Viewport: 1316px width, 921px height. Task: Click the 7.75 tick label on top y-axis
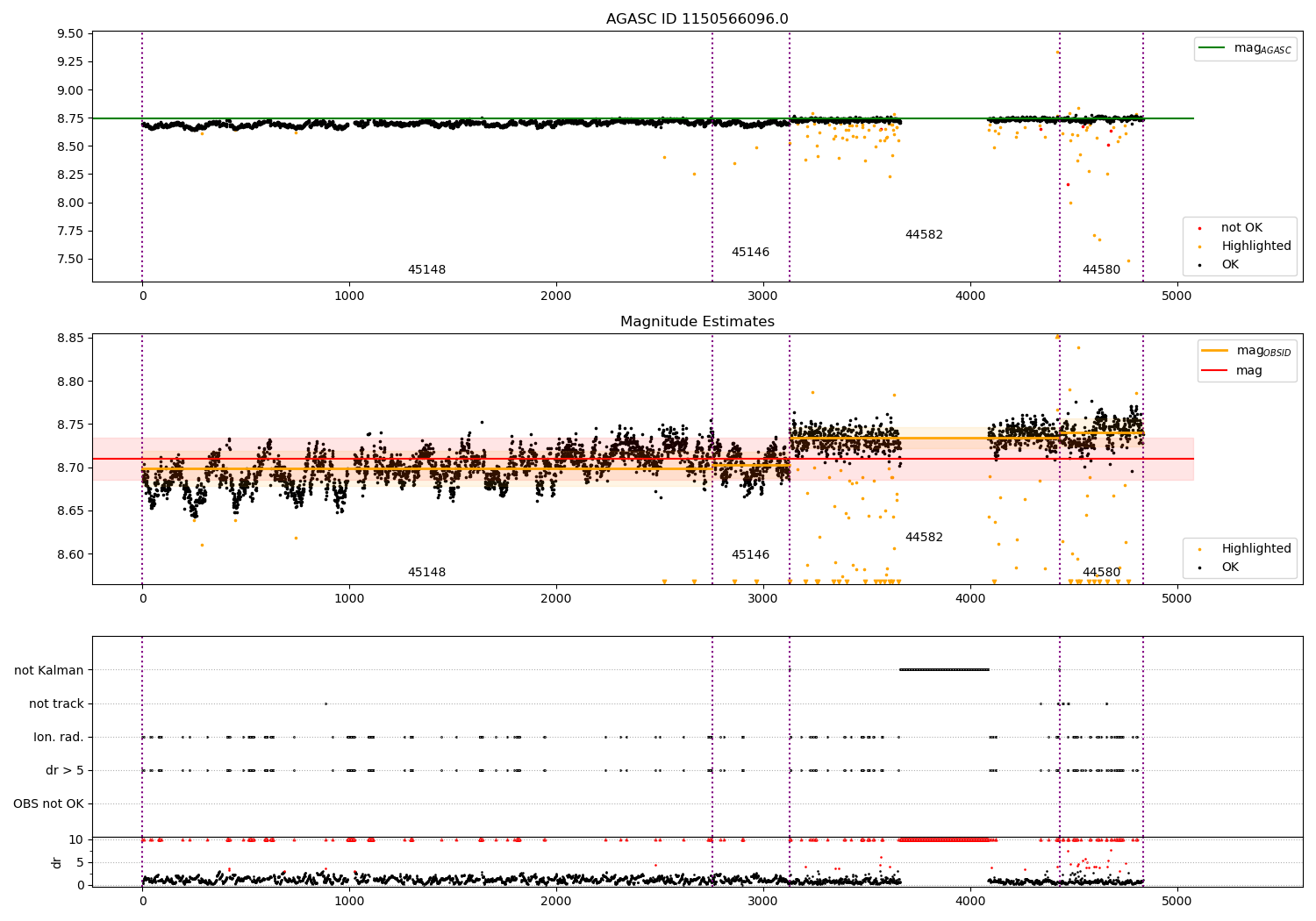pyautogui.click(x=69, y=232)
